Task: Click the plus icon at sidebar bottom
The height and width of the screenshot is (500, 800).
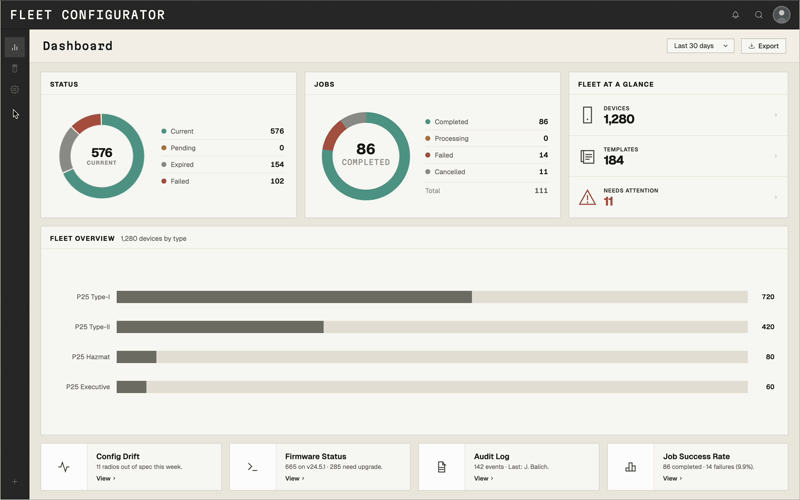Action: (x=14, y=482)
